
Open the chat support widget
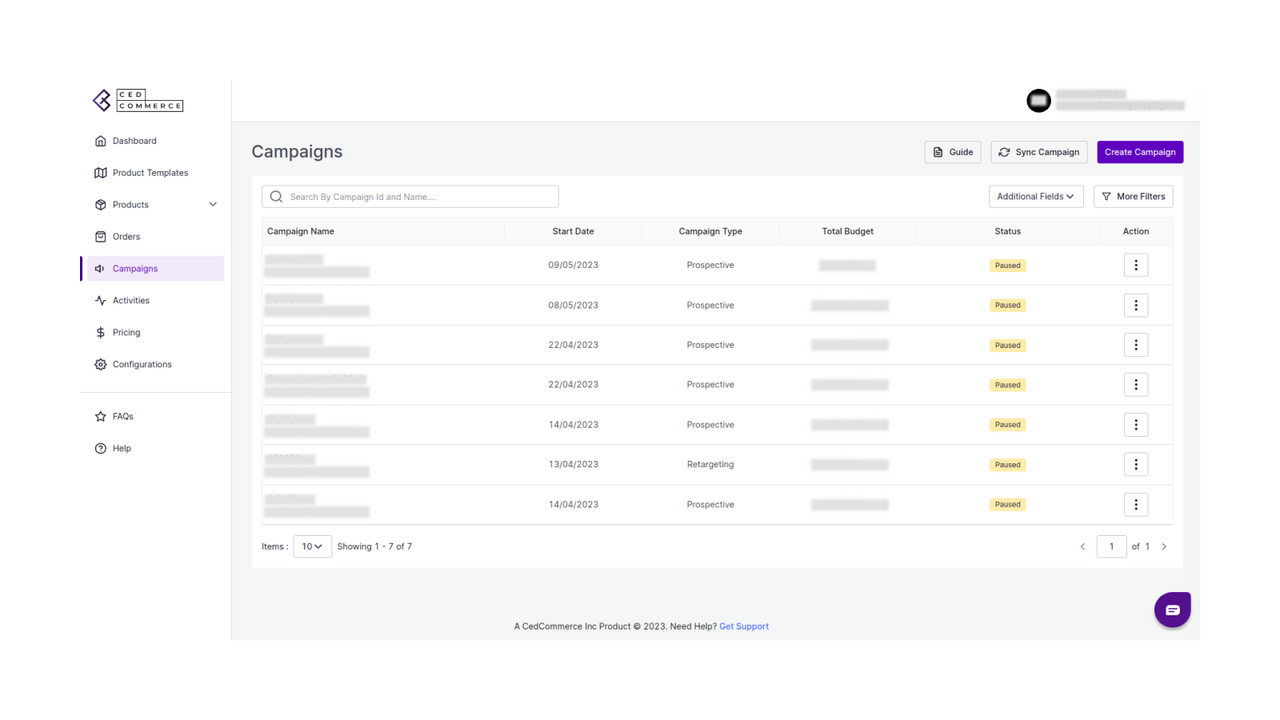click(x=1172, y=610)
